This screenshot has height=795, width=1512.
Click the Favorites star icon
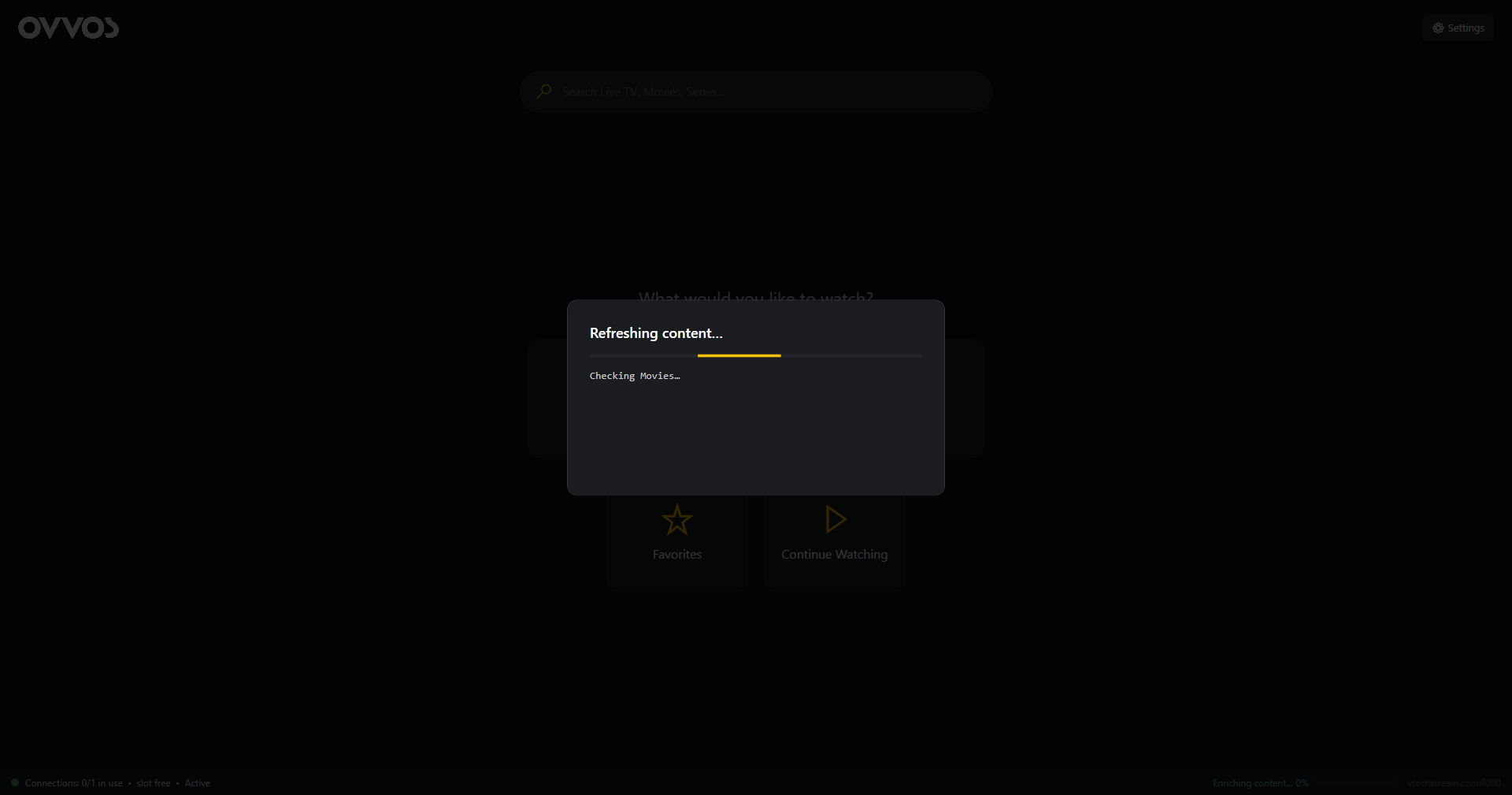click(x=677, y=520)
